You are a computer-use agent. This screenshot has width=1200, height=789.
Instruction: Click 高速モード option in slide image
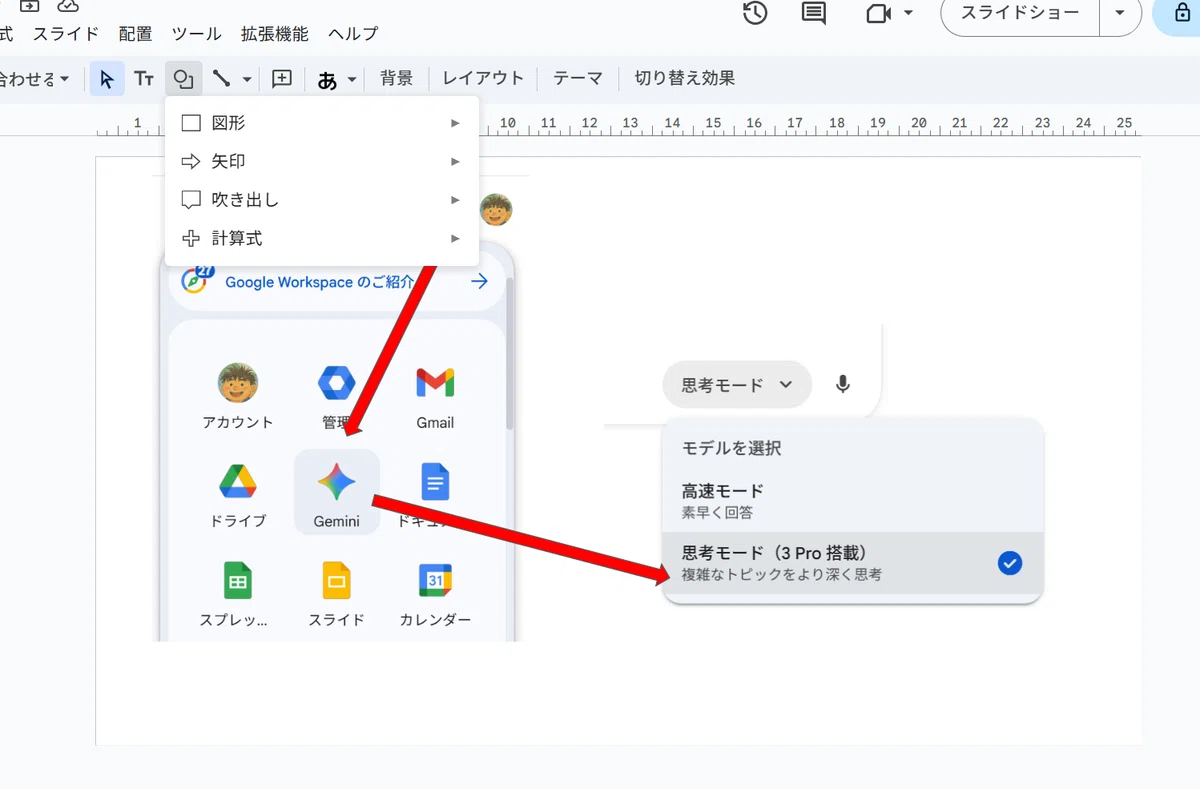click(x=852, y=501)
